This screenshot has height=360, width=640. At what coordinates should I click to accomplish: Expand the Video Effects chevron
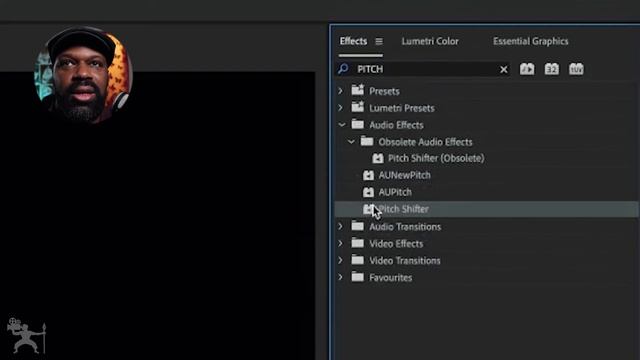[340, 243]
